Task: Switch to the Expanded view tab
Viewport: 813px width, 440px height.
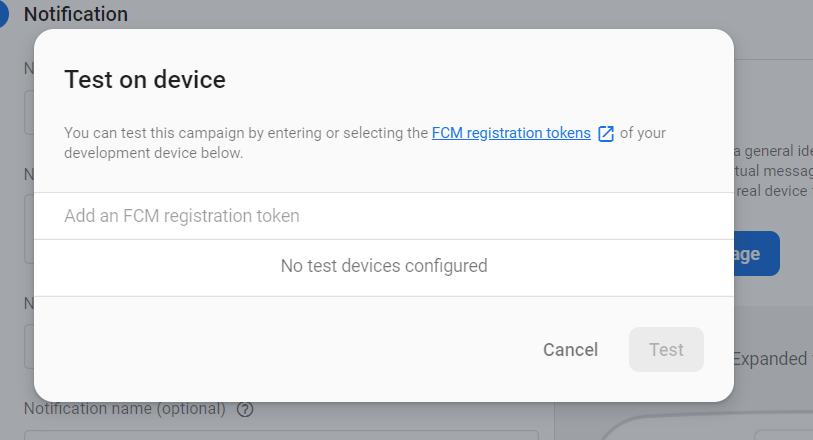Action: (773, 359)
